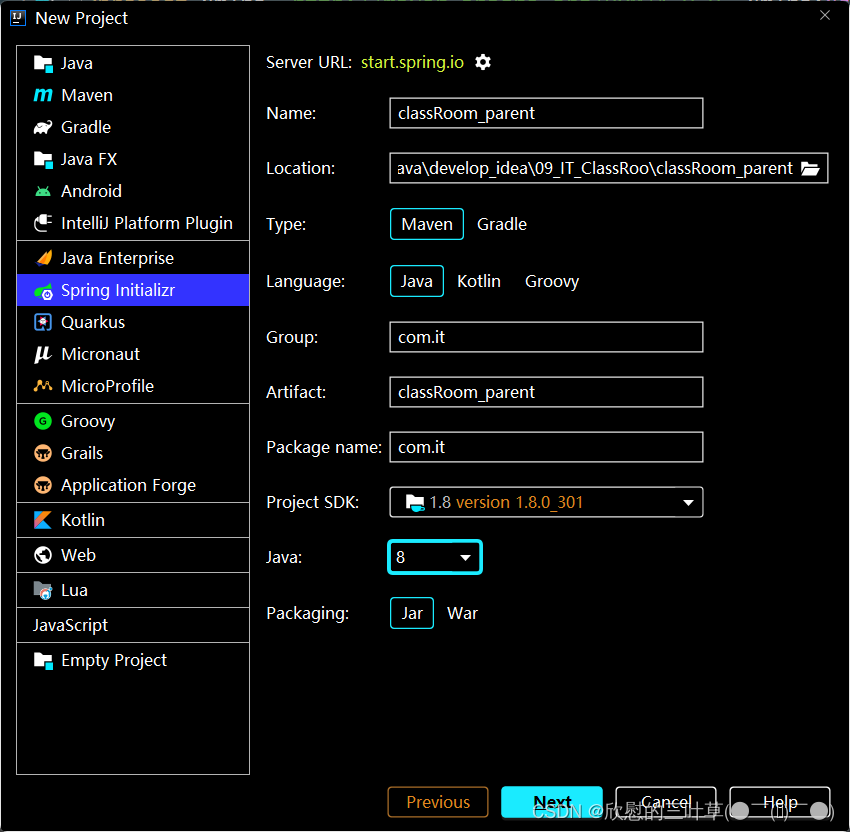Click the Java FX folder icon
Image resolution: width=850 pixels, height=832 pixels.
43,159
